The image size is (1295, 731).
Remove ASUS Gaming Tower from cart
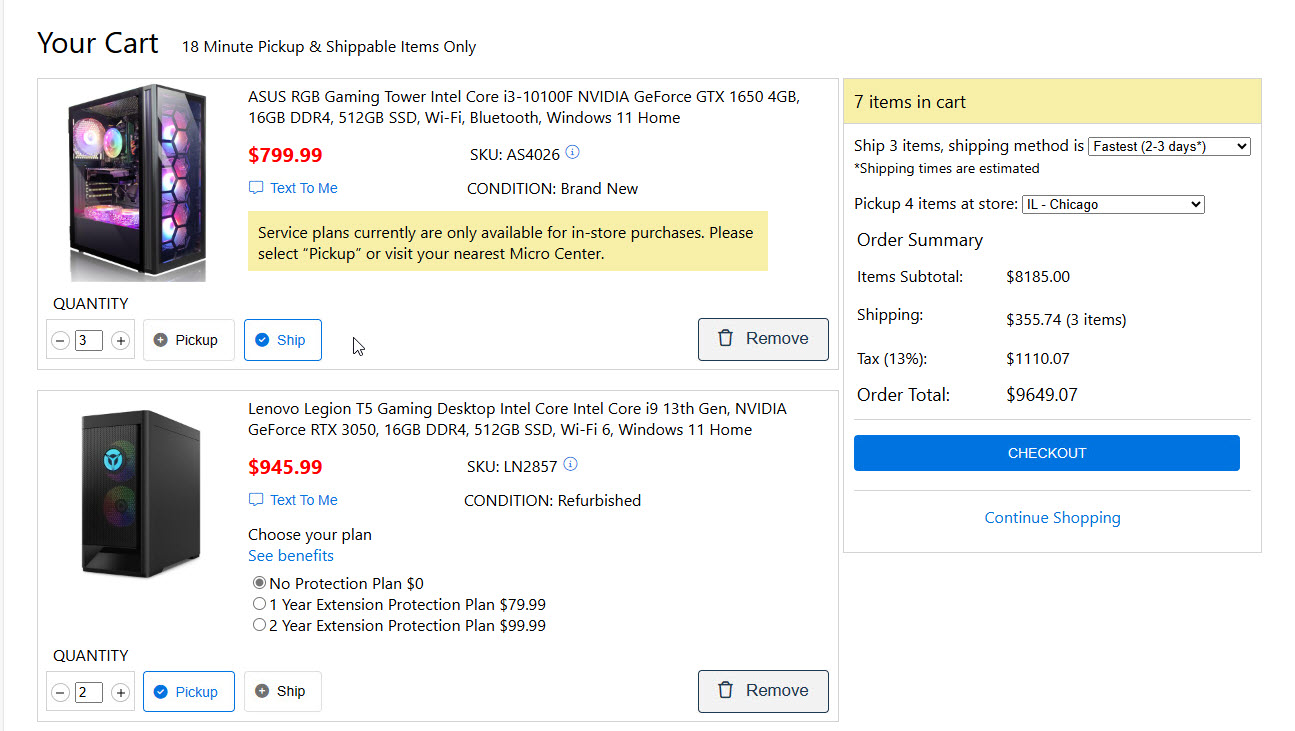763,339
